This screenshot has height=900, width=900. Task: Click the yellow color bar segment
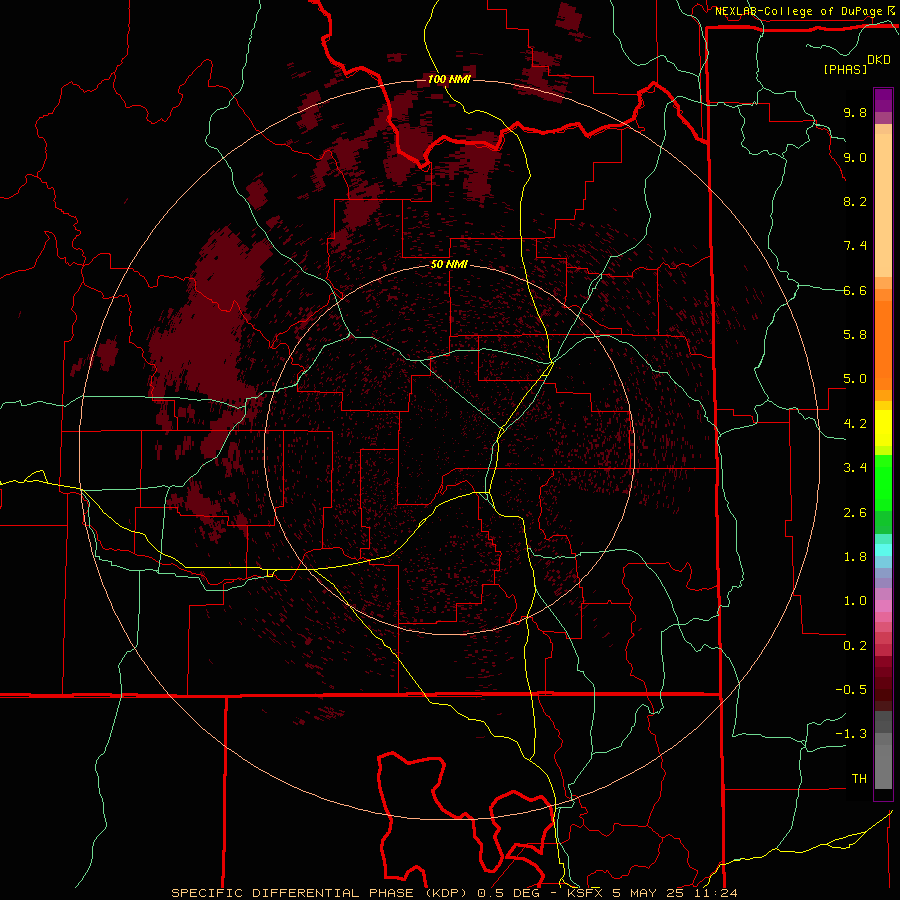(x=883, y=428)
